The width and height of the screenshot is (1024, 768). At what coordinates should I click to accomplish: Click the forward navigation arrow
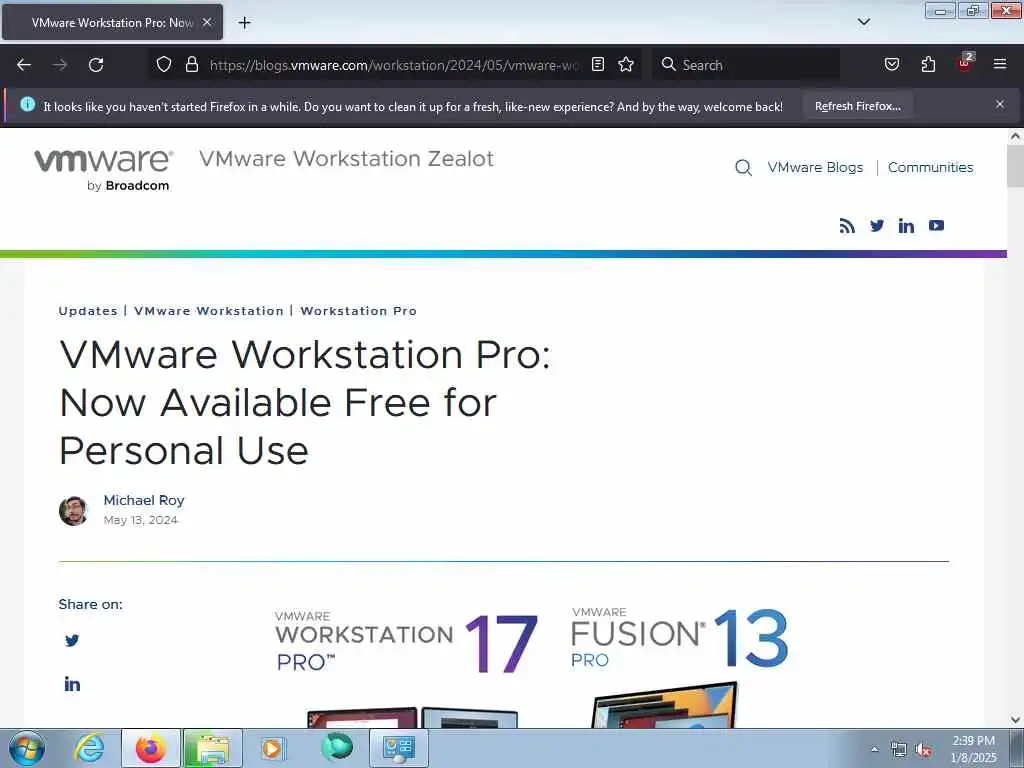click(60, 65)
